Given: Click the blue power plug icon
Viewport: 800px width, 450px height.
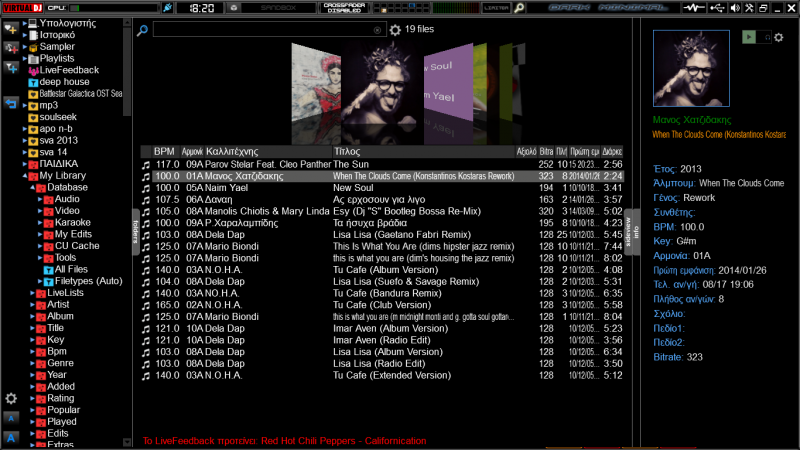Looking at the screenshot, I should [x=168, y=8].
